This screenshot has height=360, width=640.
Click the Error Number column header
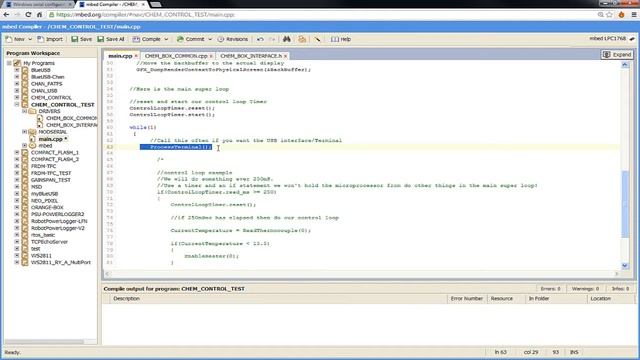pyautogui.click(x=466, y=299)
